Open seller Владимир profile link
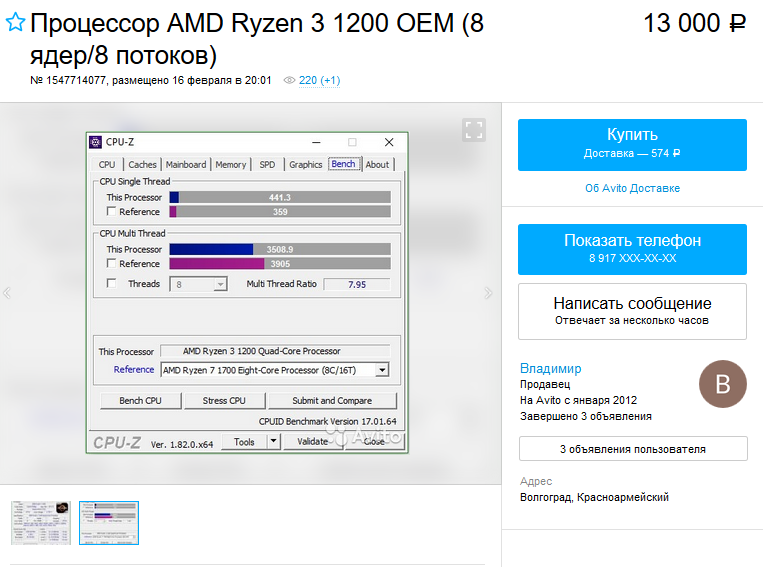Screen dimensions: 763x567 550,368
